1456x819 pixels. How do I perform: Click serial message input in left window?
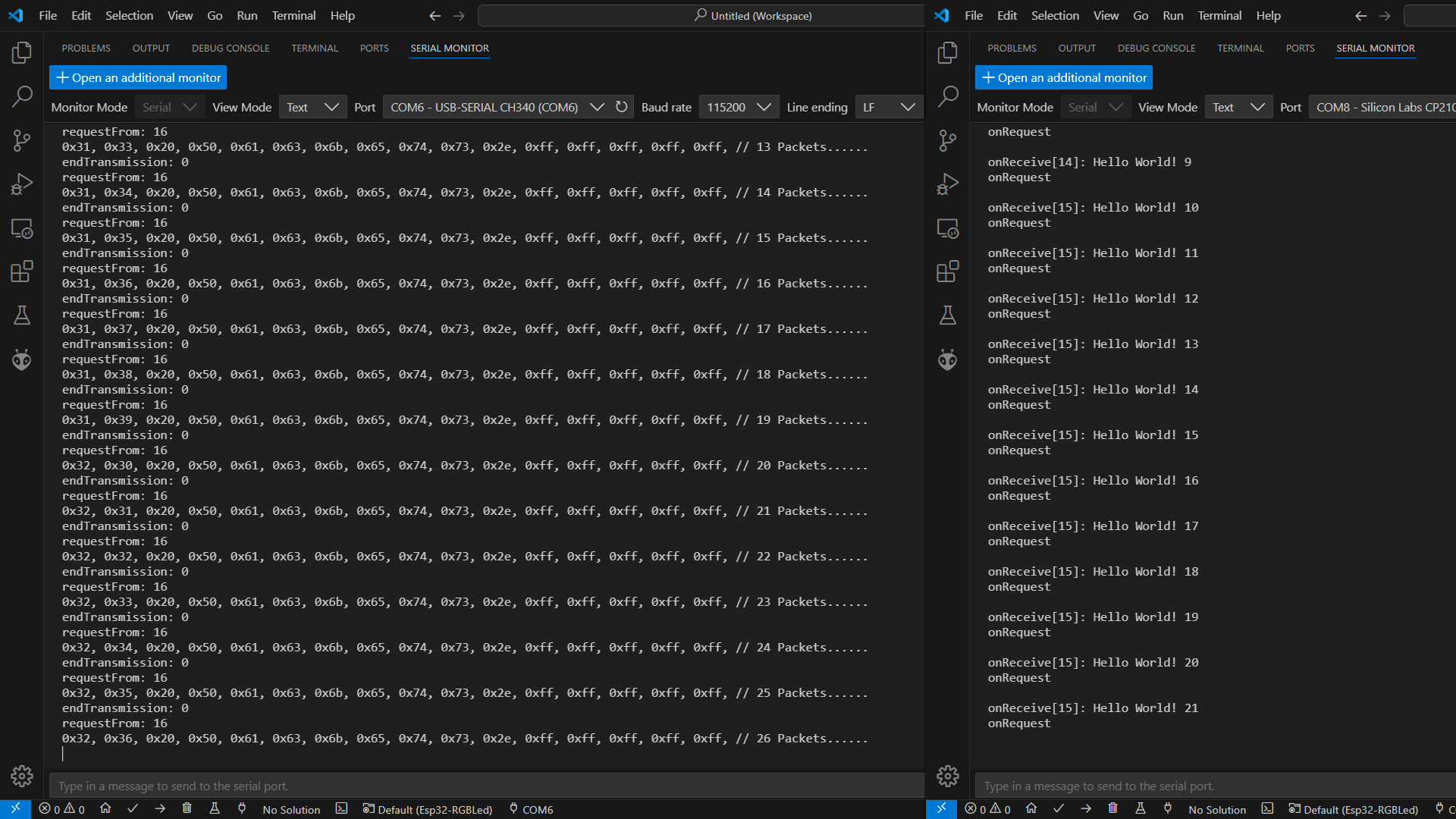pyautogui.click(x=487, y=786)
